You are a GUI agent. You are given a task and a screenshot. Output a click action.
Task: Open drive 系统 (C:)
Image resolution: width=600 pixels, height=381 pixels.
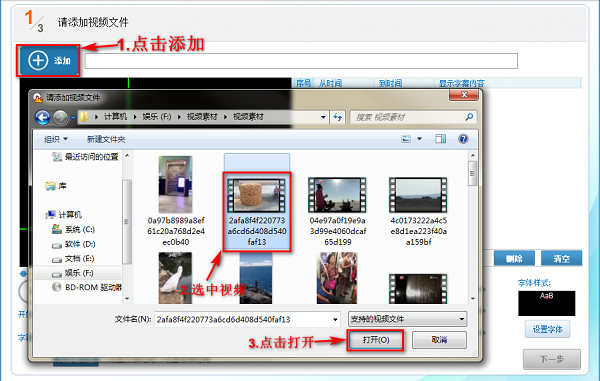pos(73,229)
